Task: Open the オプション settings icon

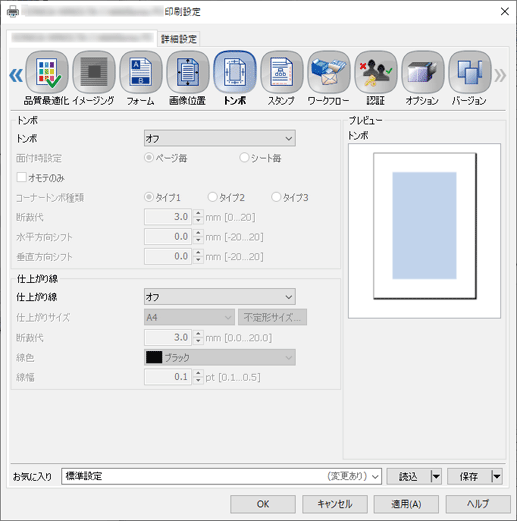Action: [423, 72]
